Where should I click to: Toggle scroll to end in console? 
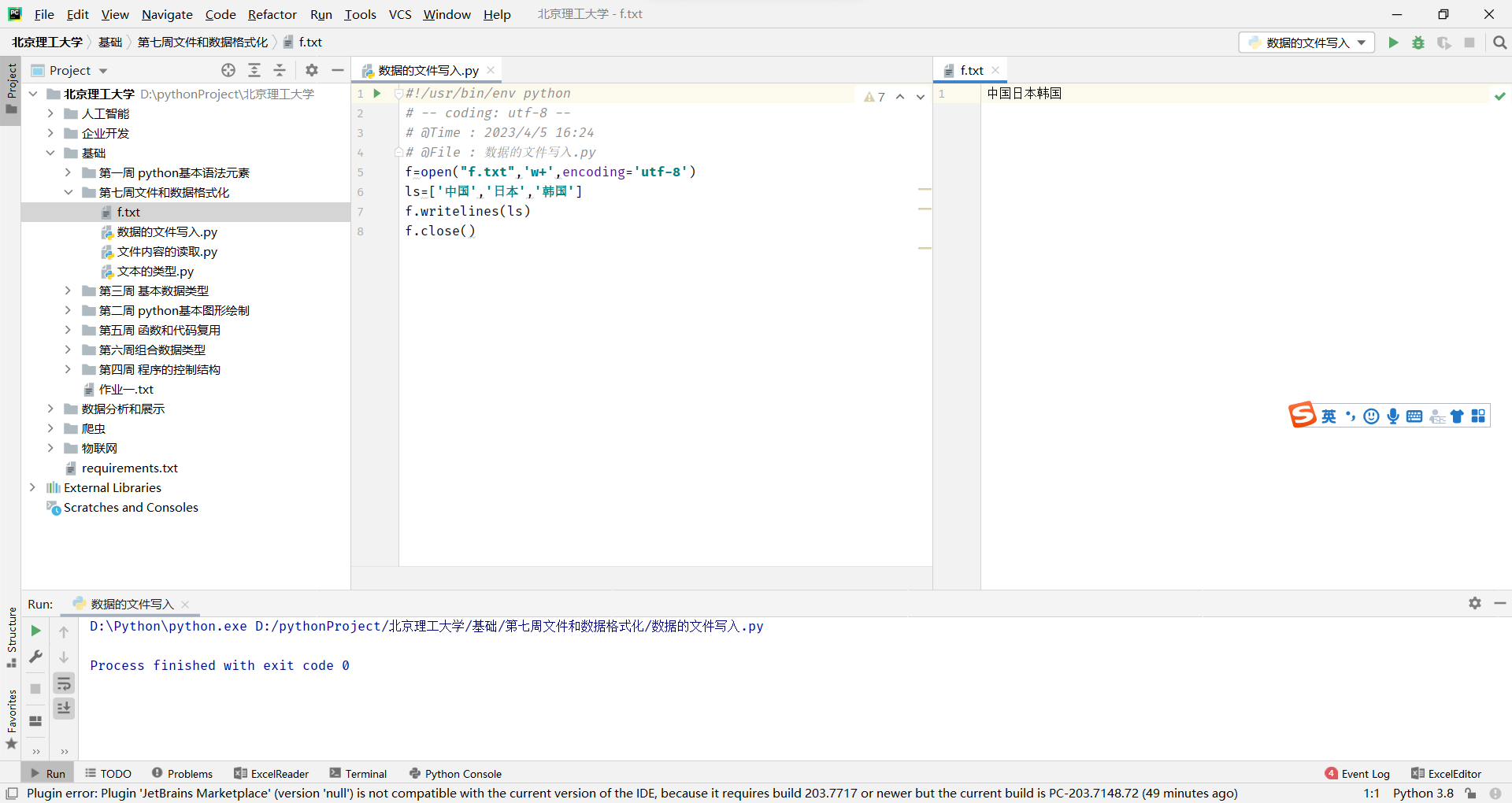[x=64, y=709]
